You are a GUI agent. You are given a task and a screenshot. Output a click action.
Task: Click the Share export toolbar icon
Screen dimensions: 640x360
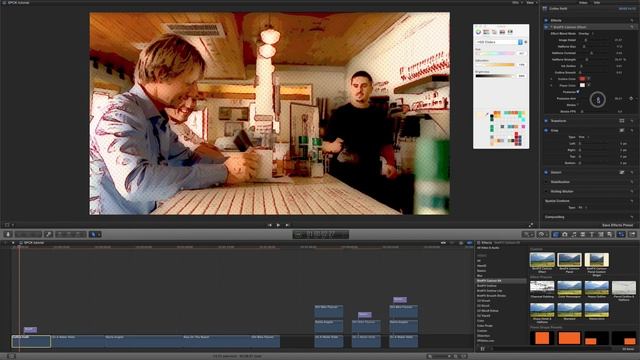(x=632, y=234)
